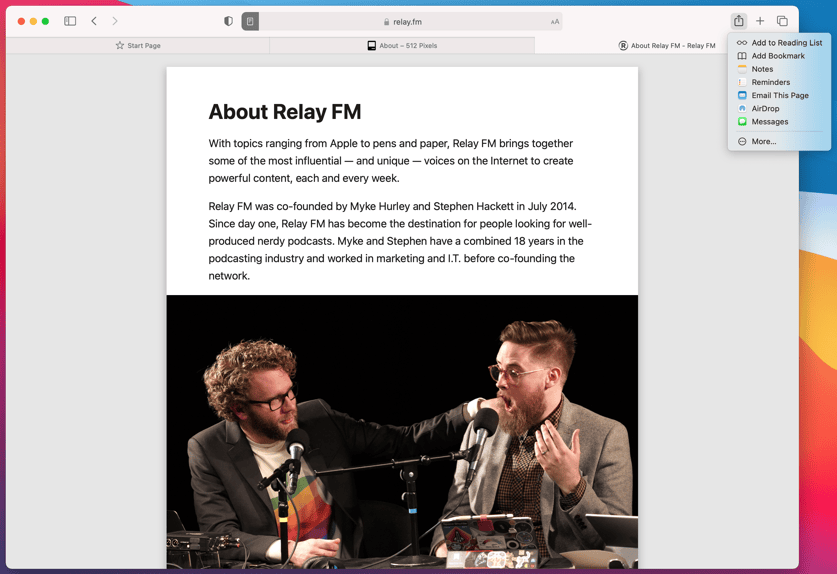Image resolution: width=837 pixels, height=574 pixels.
Task: Click the Reminders app icon
Action: pos(742,82)
